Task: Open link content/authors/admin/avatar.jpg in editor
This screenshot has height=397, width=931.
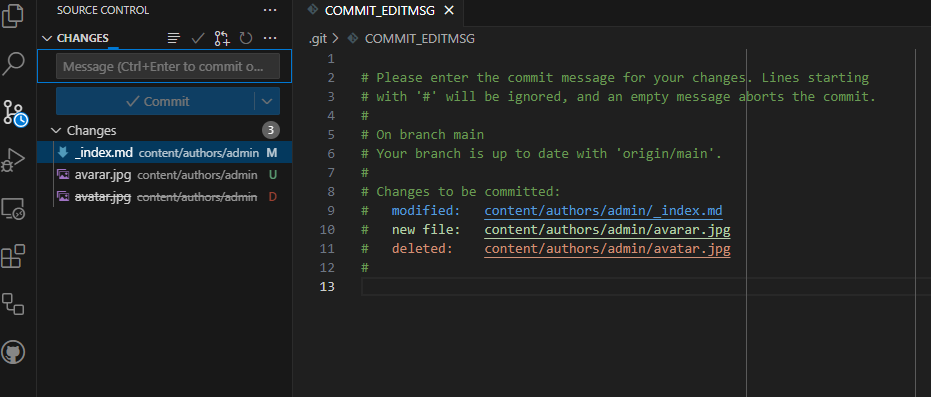Action: click(x=607, y=249)
